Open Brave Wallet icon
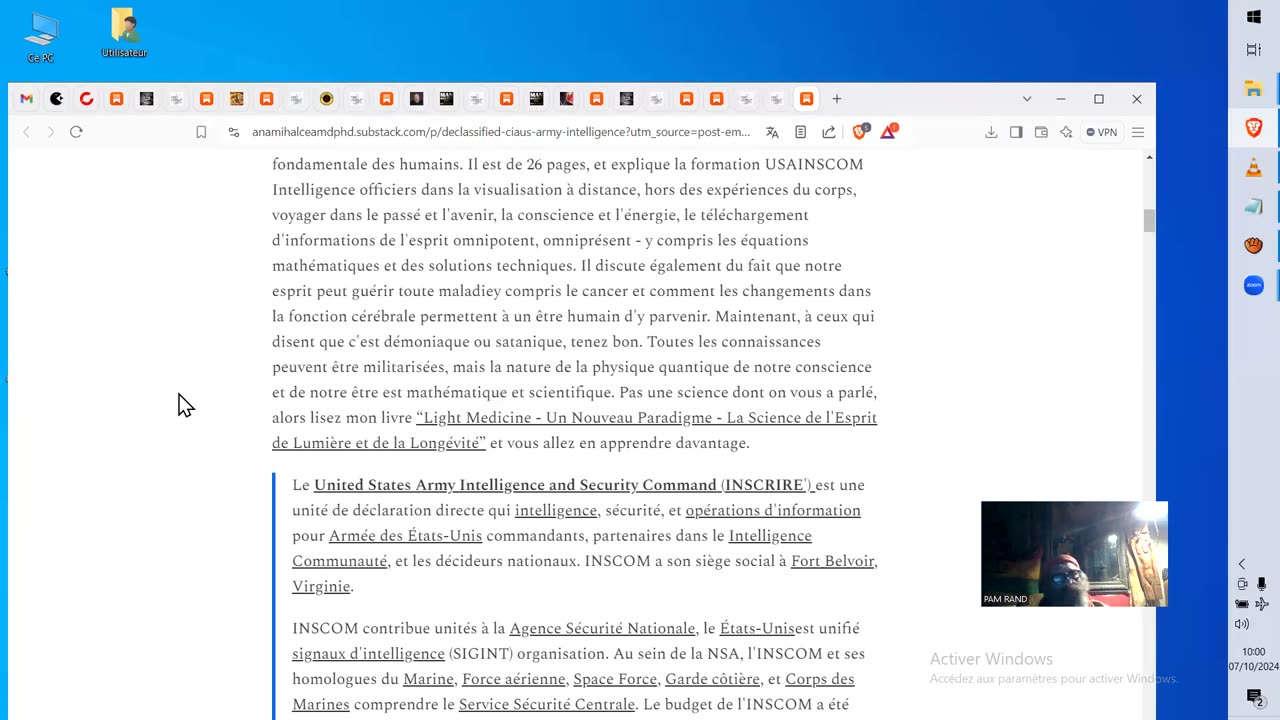 pyautogui.click(x=1041, y=132)
